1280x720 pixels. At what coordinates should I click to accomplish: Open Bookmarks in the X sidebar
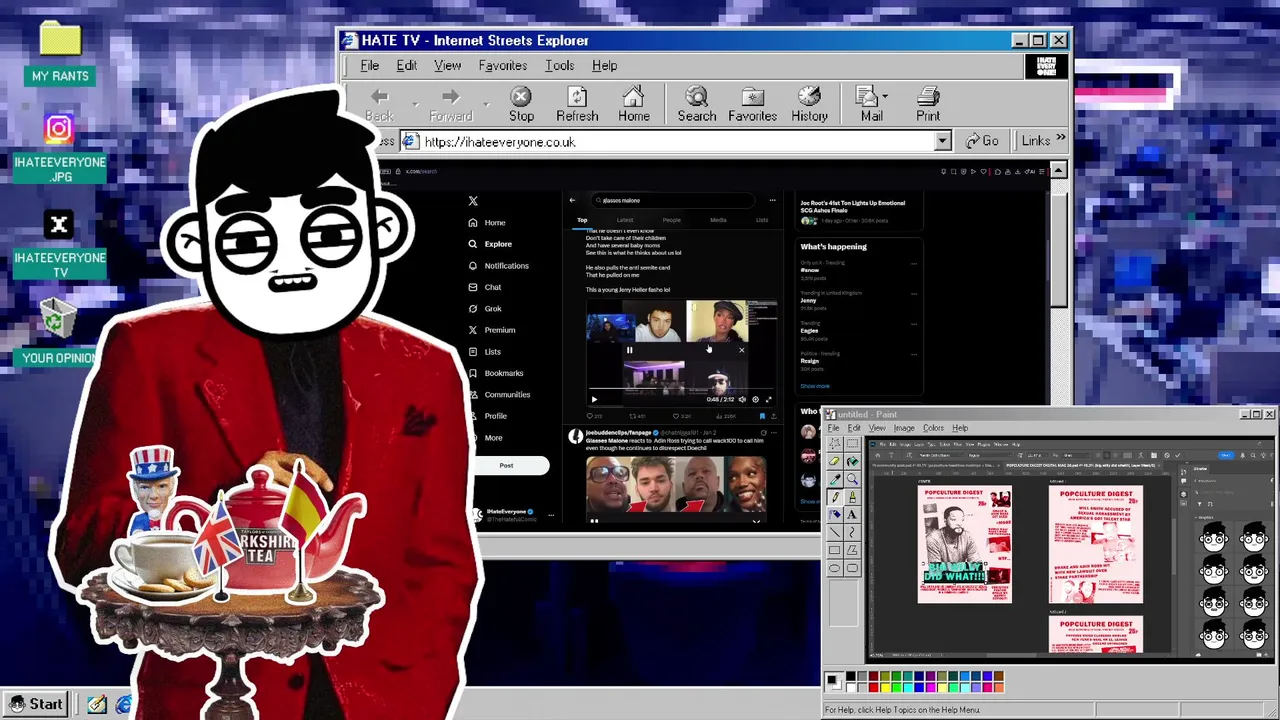496,373
